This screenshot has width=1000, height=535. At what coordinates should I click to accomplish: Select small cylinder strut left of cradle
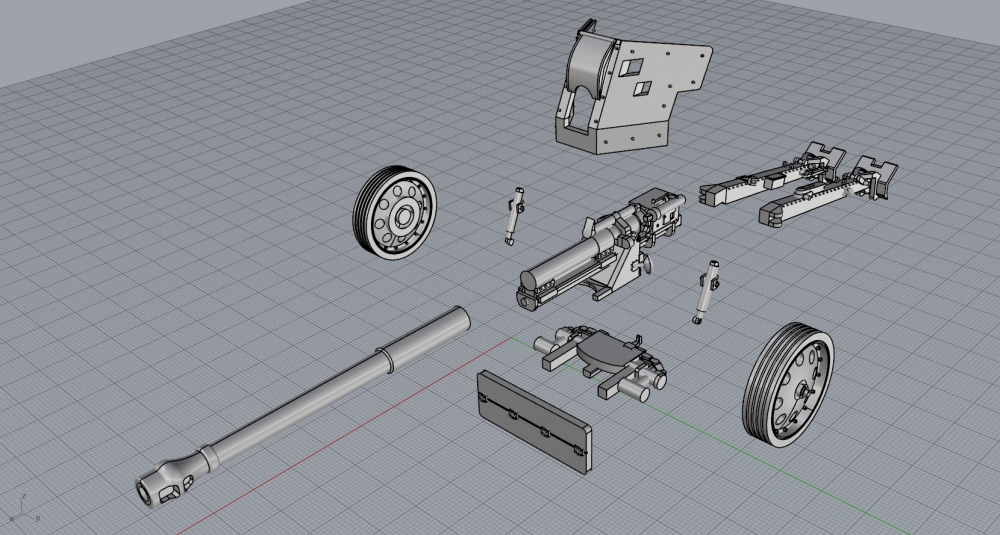click(515, 216)
